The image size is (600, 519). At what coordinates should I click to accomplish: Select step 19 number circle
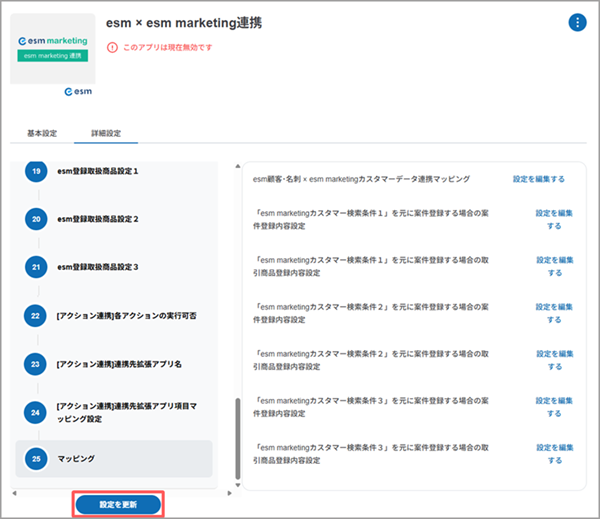pyautogui.click(x=35, y=172)
